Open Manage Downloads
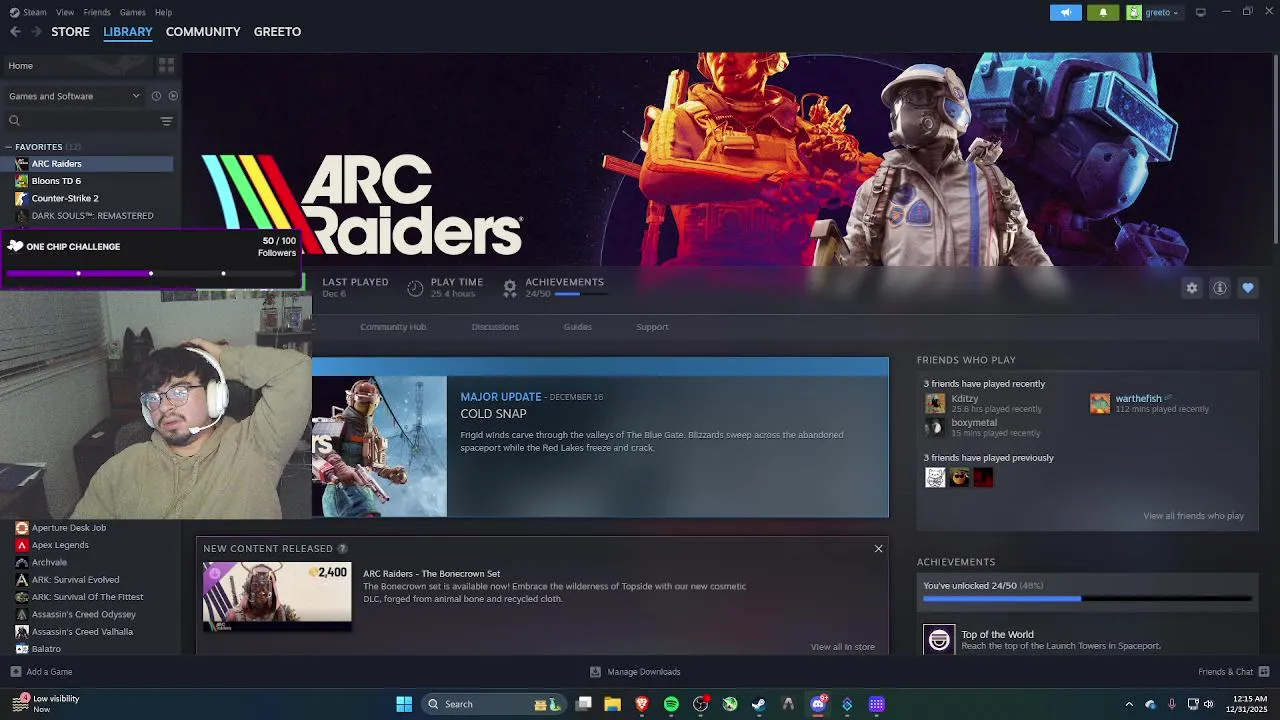 coord(635,672)
